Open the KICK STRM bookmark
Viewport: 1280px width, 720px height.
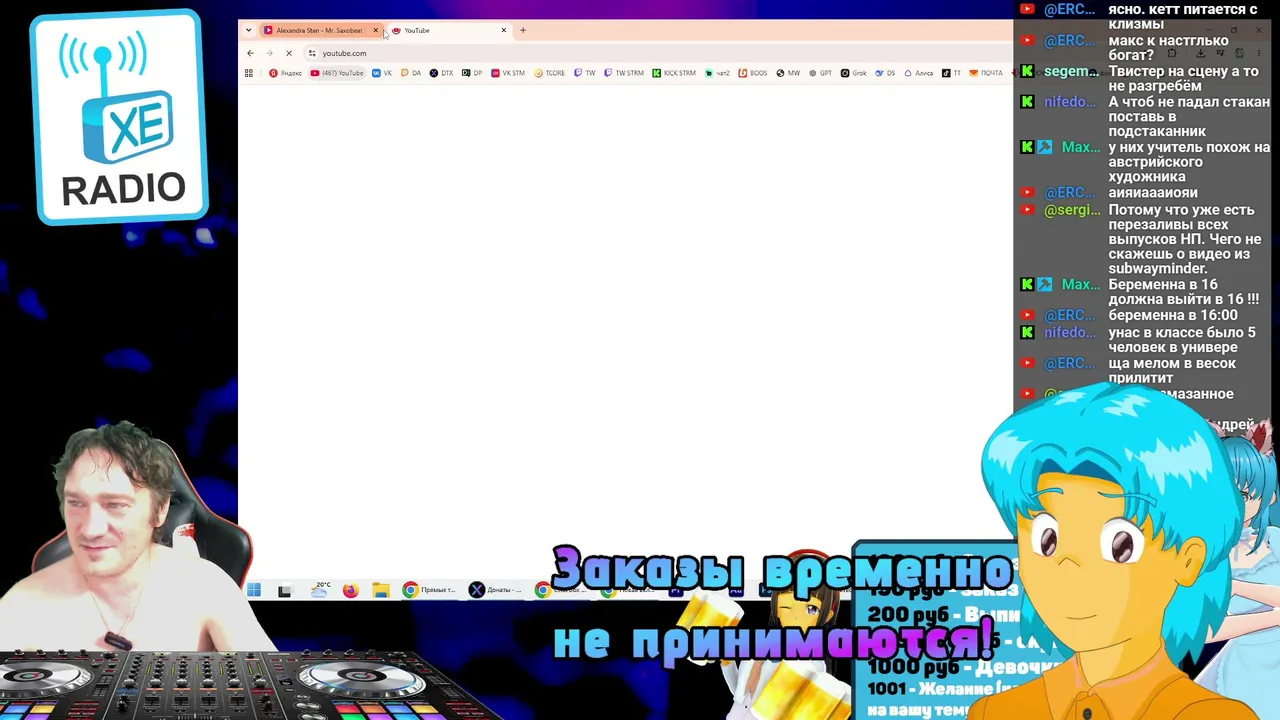pyautogui.click(x=674, y=73)
